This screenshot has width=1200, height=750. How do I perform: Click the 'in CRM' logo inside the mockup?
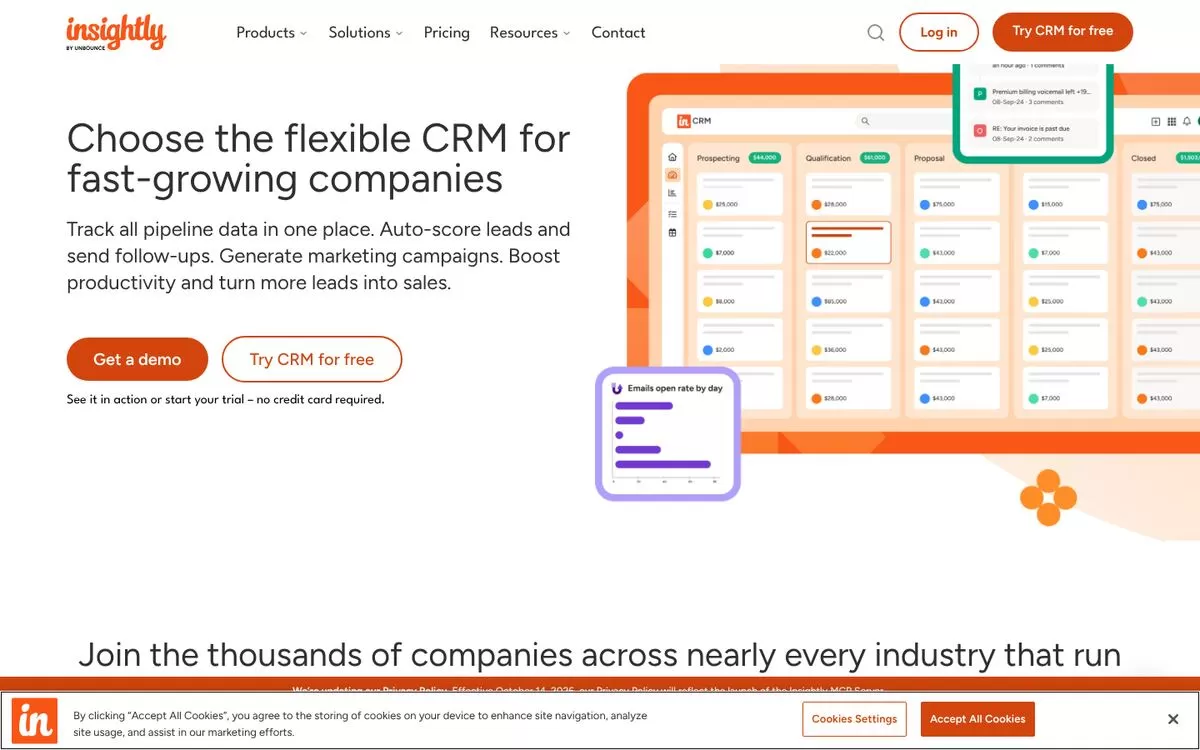694,121
